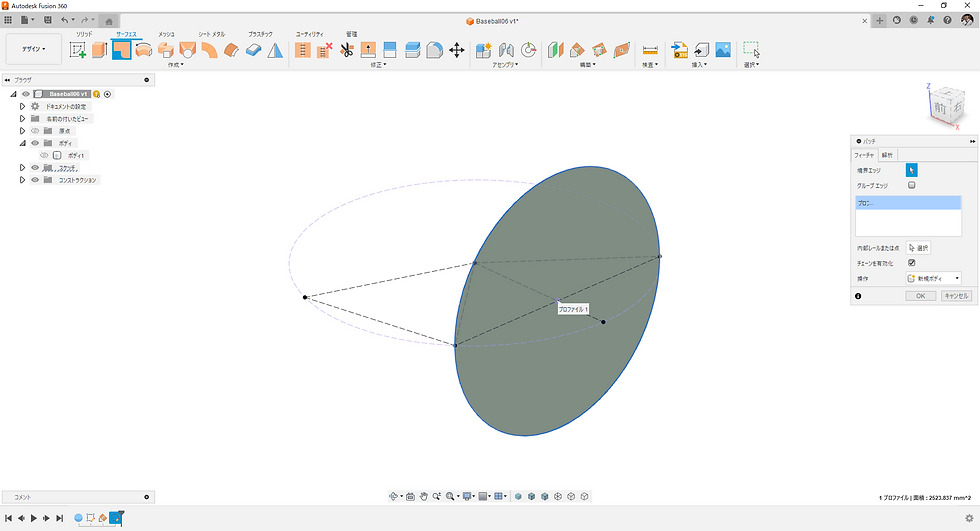Select the Create Sketch tool
The image size is (980, 531).
pyautogui.click(x=78, y=50)
